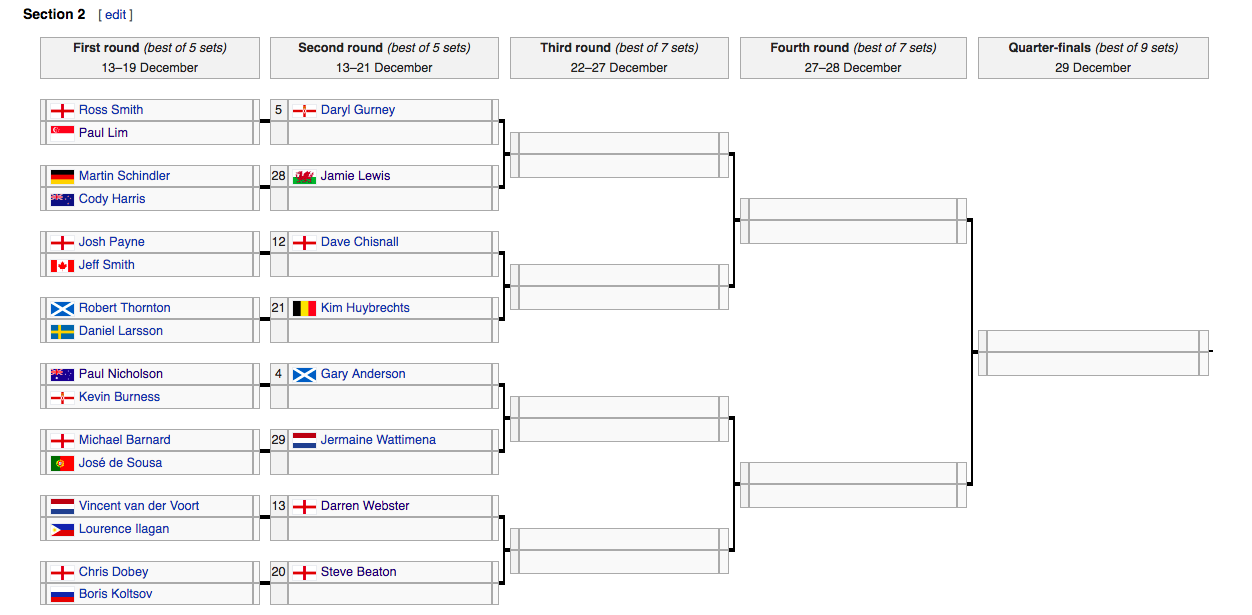Click the Welsh flag beside Jamie Lewis
Screen dimensions: 1252x615
tap(304, 176)
